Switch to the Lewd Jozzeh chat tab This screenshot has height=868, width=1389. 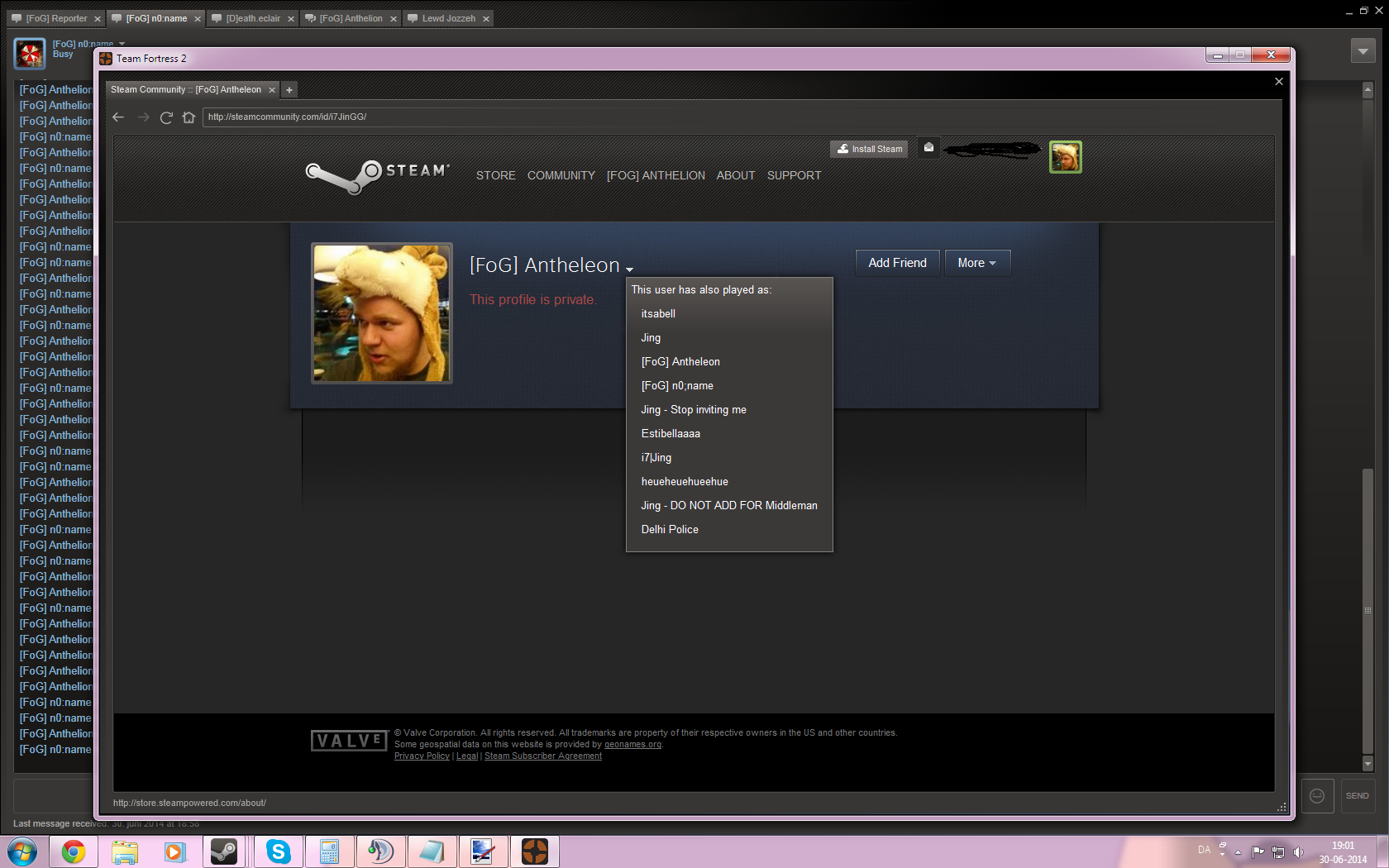[x=448, y=18]
